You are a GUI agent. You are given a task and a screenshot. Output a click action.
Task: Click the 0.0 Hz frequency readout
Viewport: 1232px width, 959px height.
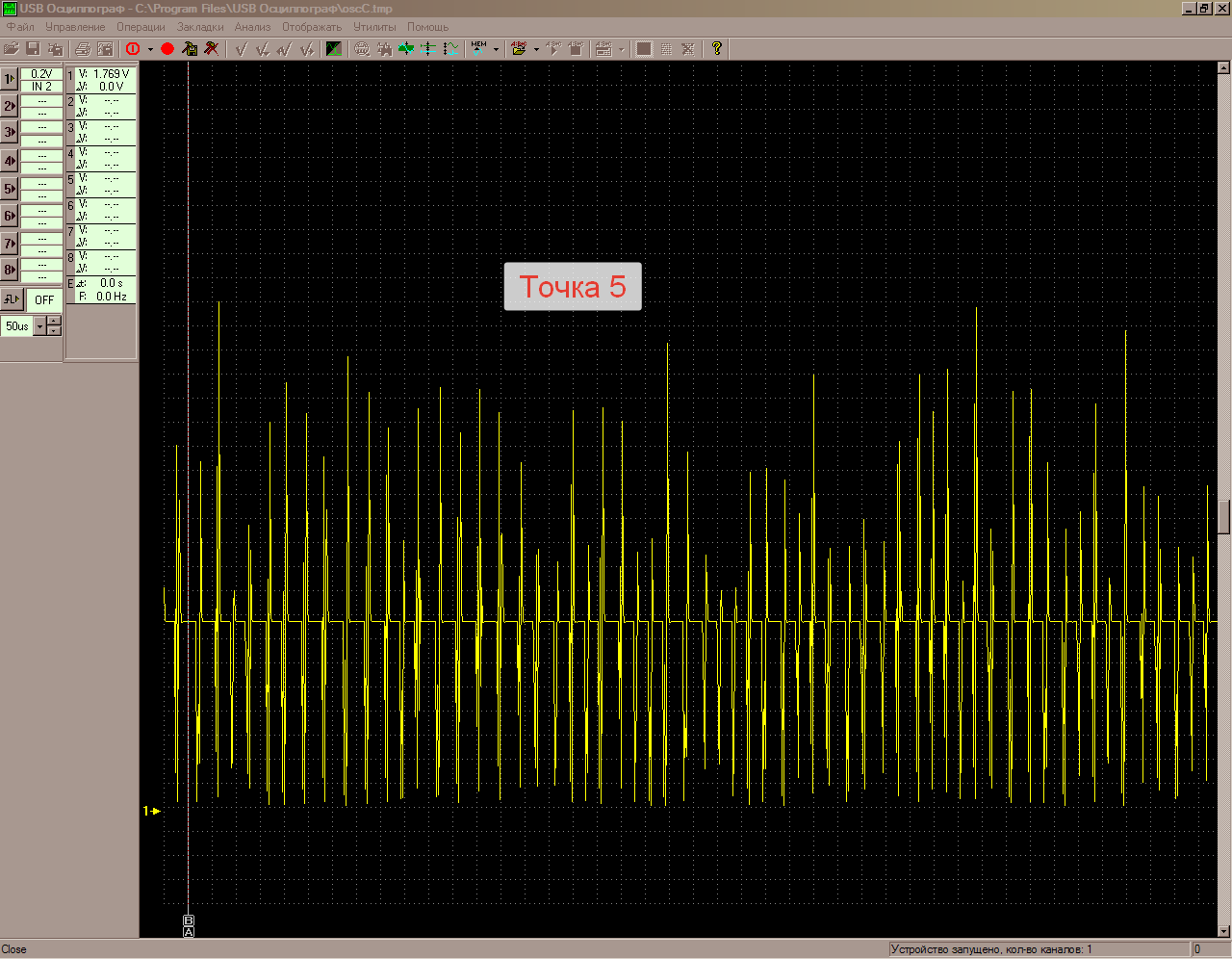click(112, 297)
